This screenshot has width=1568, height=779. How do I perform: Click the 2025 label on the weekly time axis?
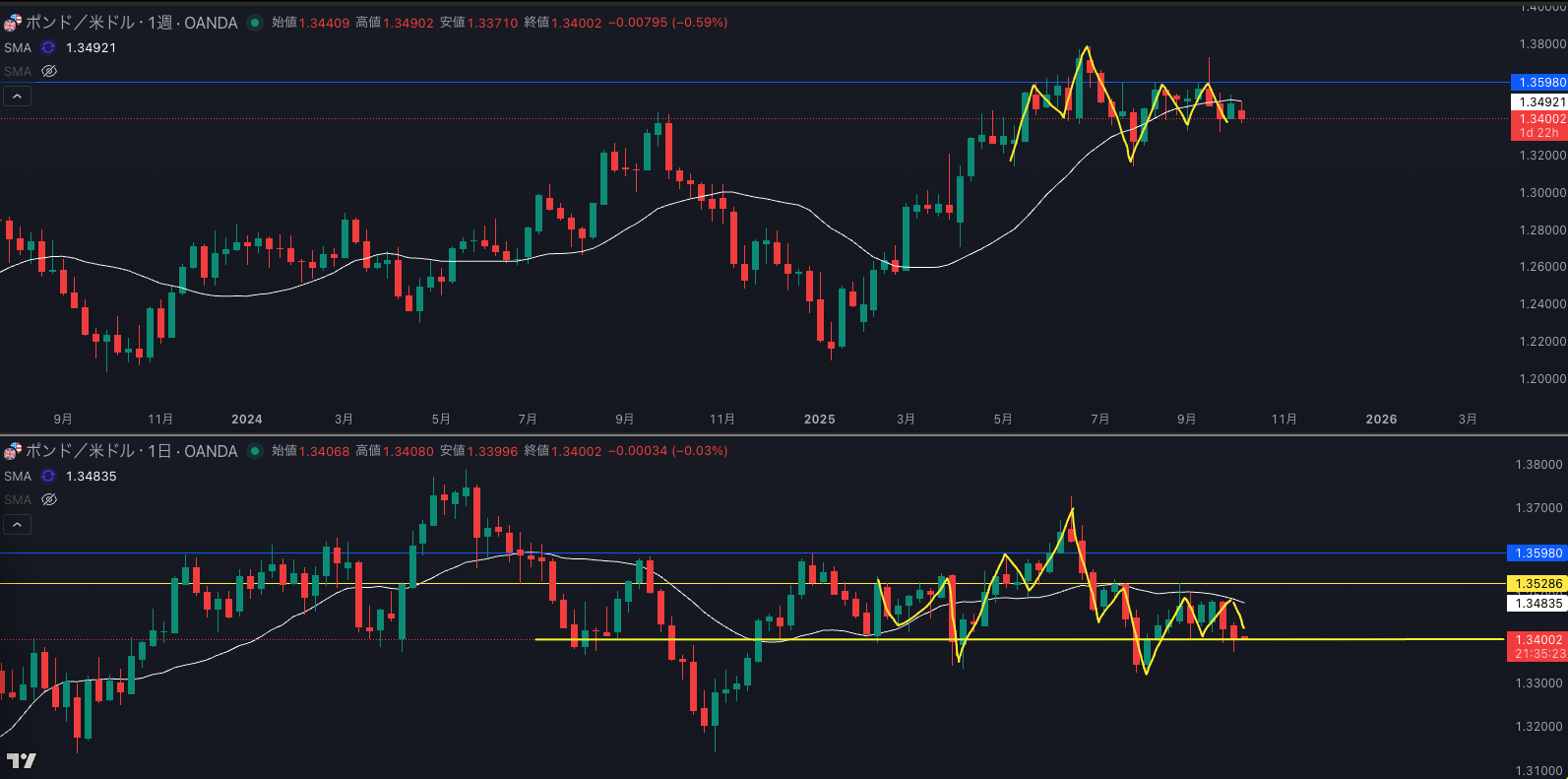click(819, 420)
